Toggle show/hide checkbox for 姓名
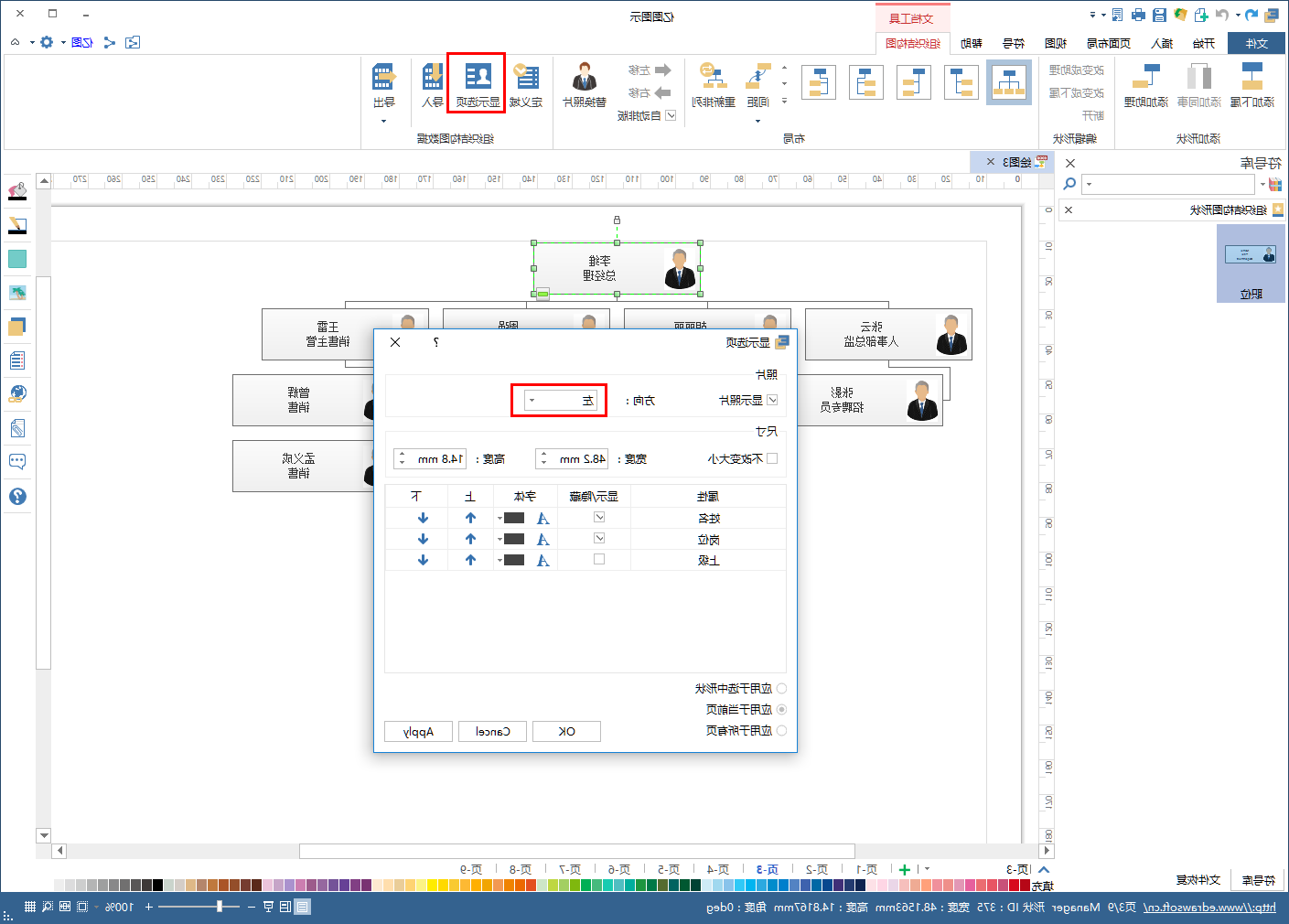 (x=599, y=517)
